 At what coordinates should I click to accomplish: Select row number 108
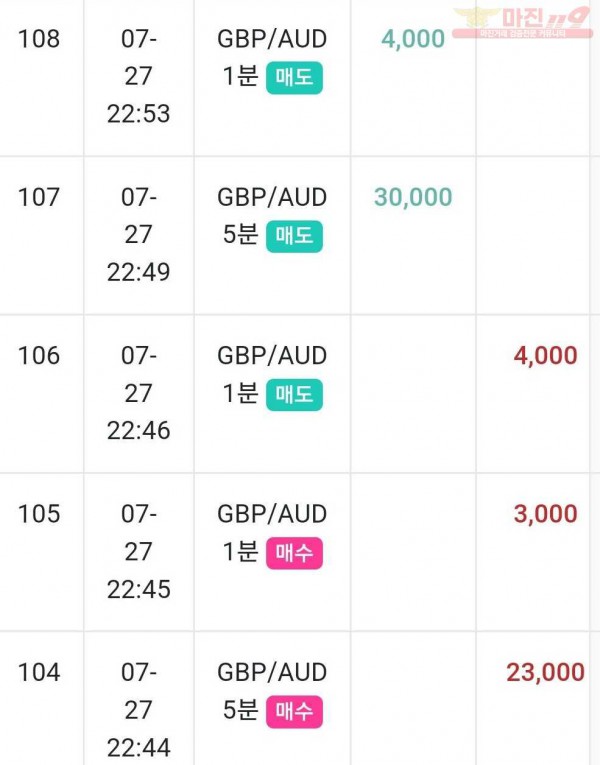pyautogui.click(x=39, y=39)
